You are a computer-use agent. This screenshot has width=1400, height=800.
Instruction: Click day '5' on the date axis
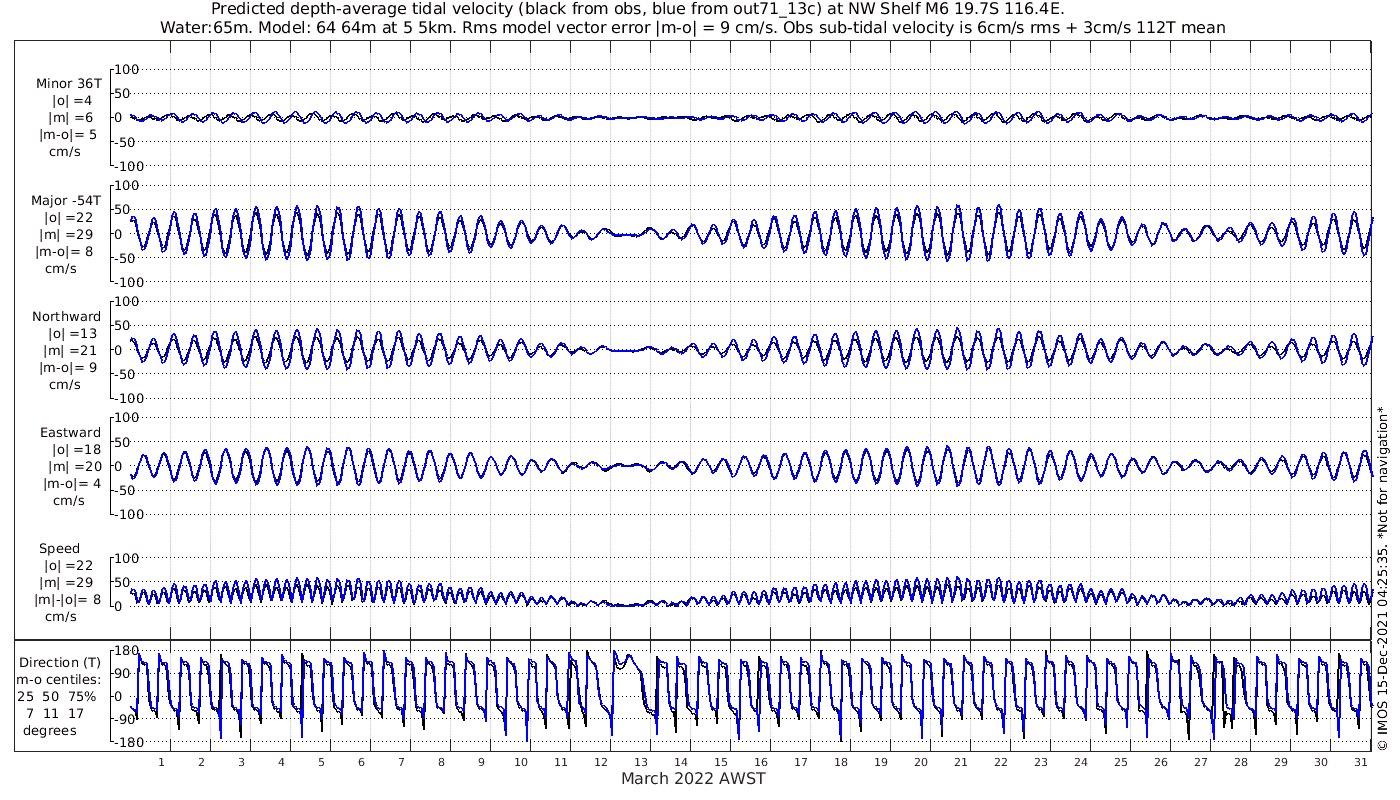(321, 761)
